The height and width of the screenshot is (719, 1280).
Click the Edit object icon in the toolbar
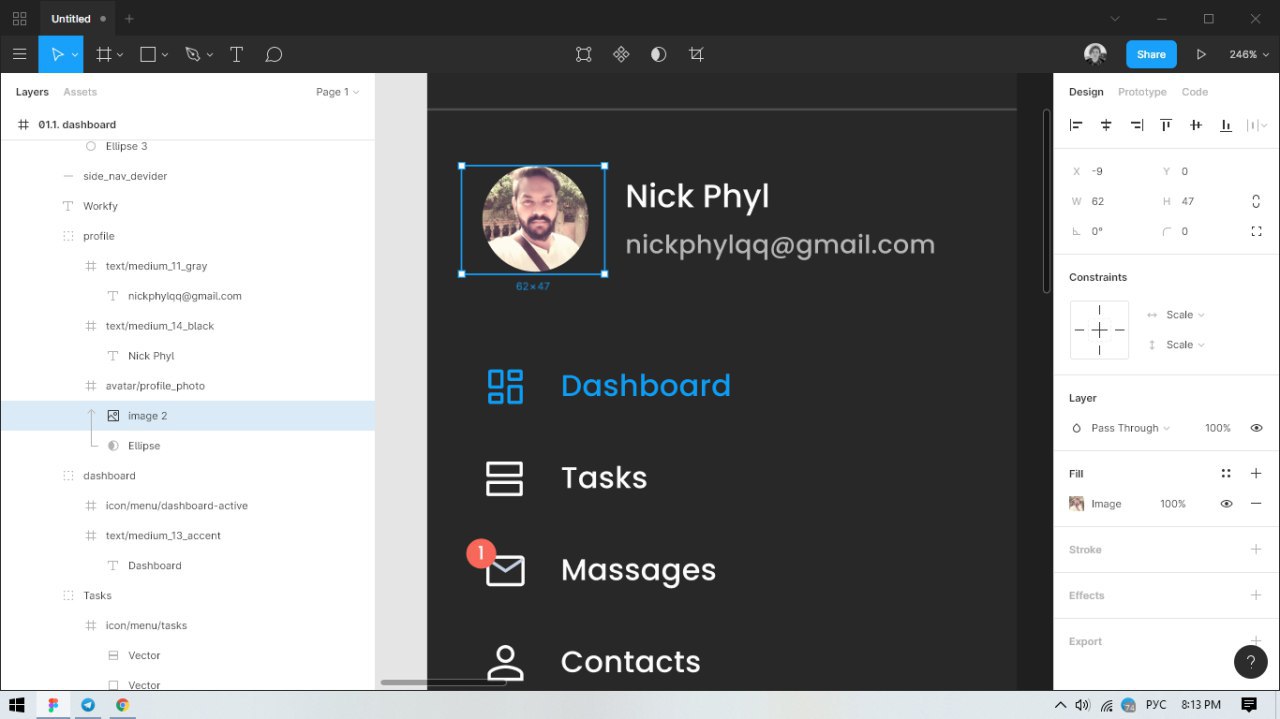[584, 55]
